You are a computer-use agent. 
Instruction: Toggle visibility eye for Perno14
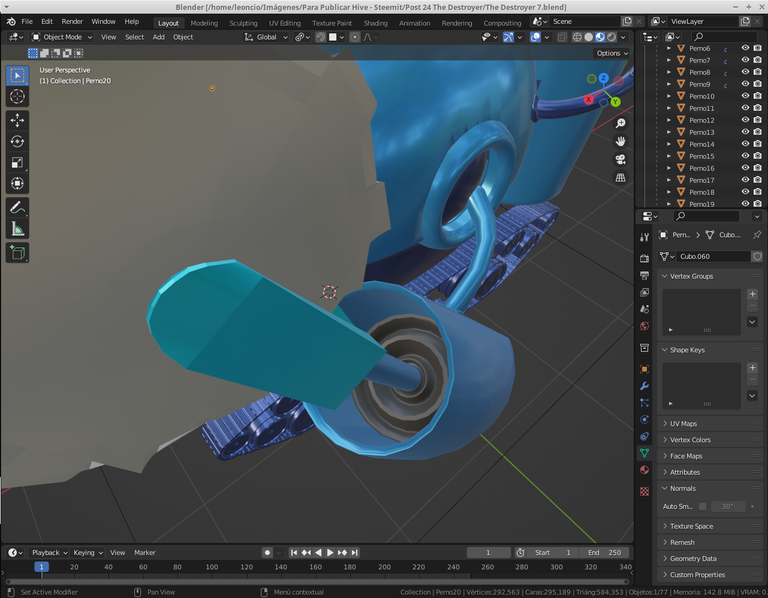click(745, 144)
